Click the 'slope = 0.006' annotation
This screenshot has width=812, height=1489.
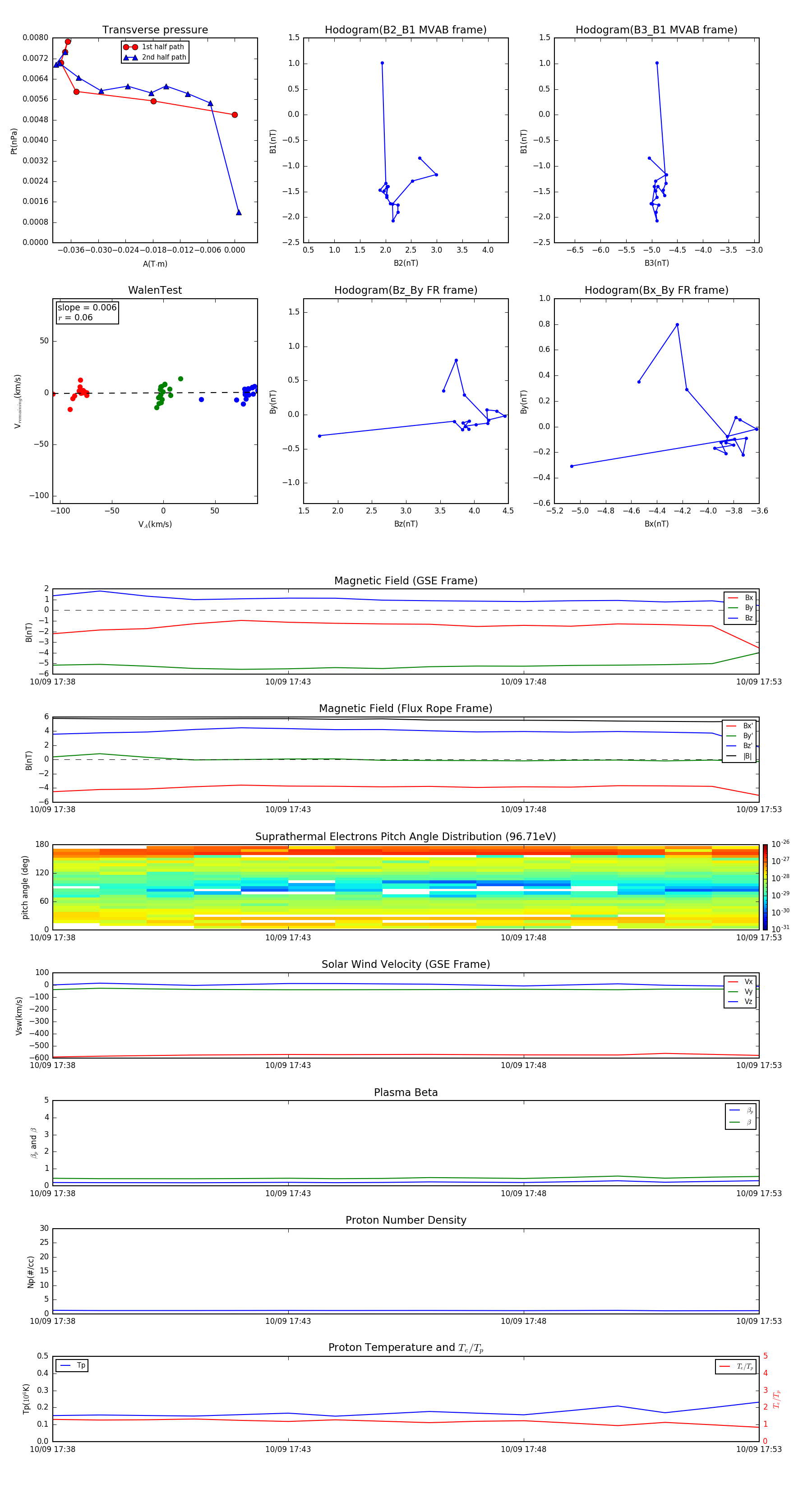point(87,308)
